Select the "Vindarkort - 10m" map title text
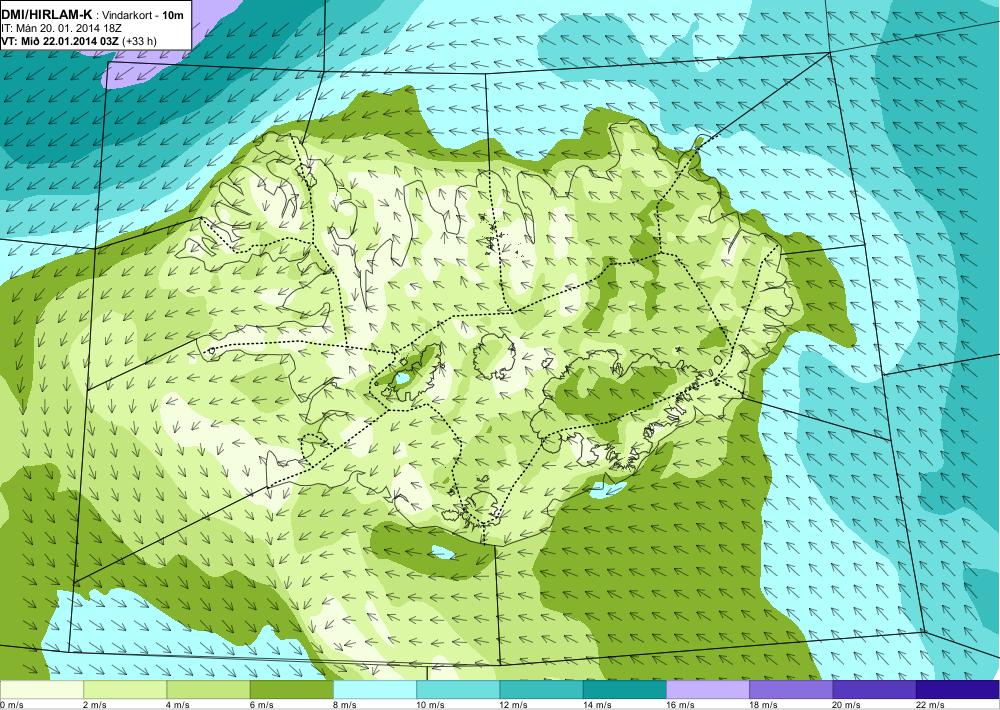 (144, 15)
